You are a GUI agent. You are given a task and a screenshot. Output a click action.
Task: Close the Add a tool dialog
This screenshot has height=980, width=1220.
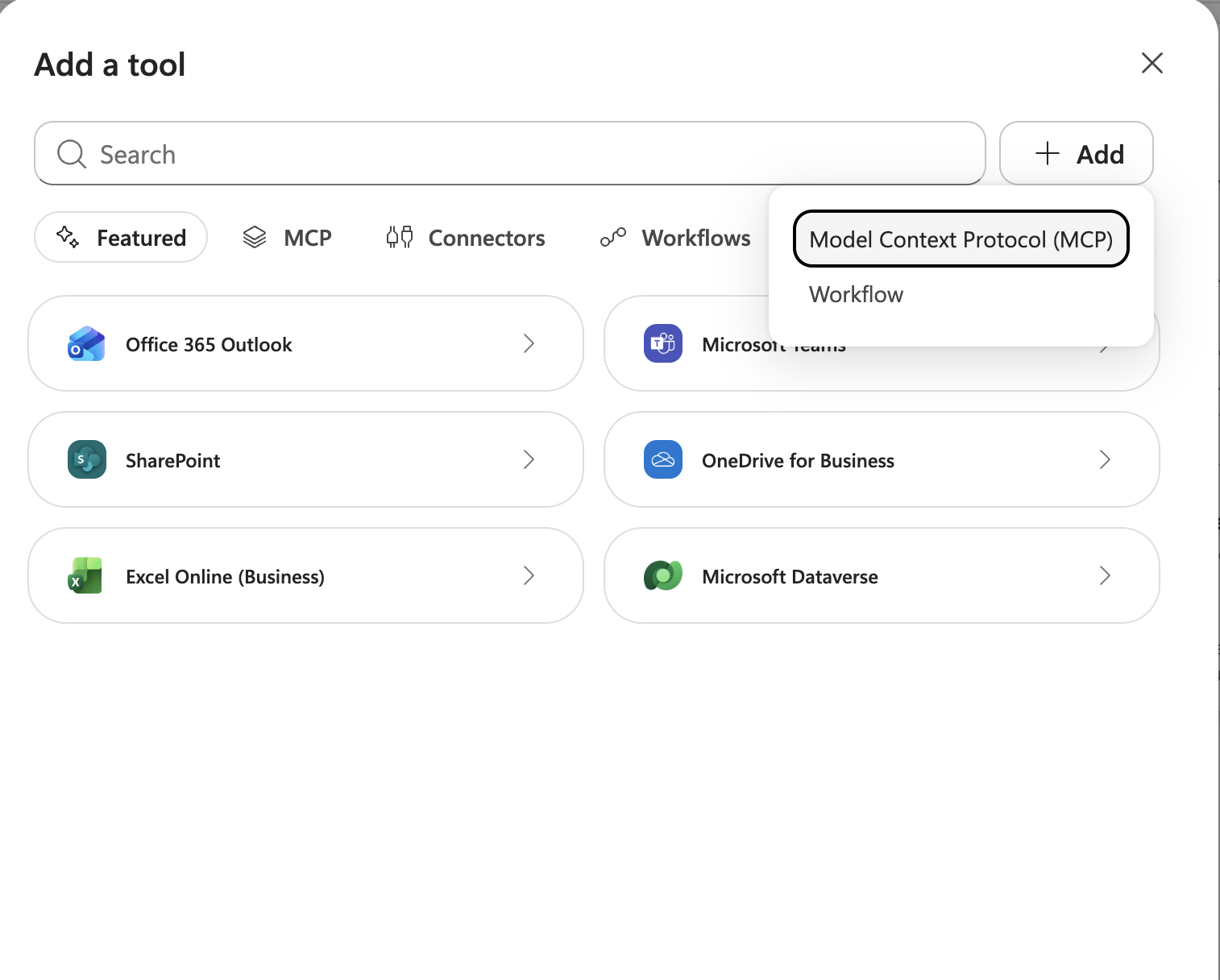1152,63
